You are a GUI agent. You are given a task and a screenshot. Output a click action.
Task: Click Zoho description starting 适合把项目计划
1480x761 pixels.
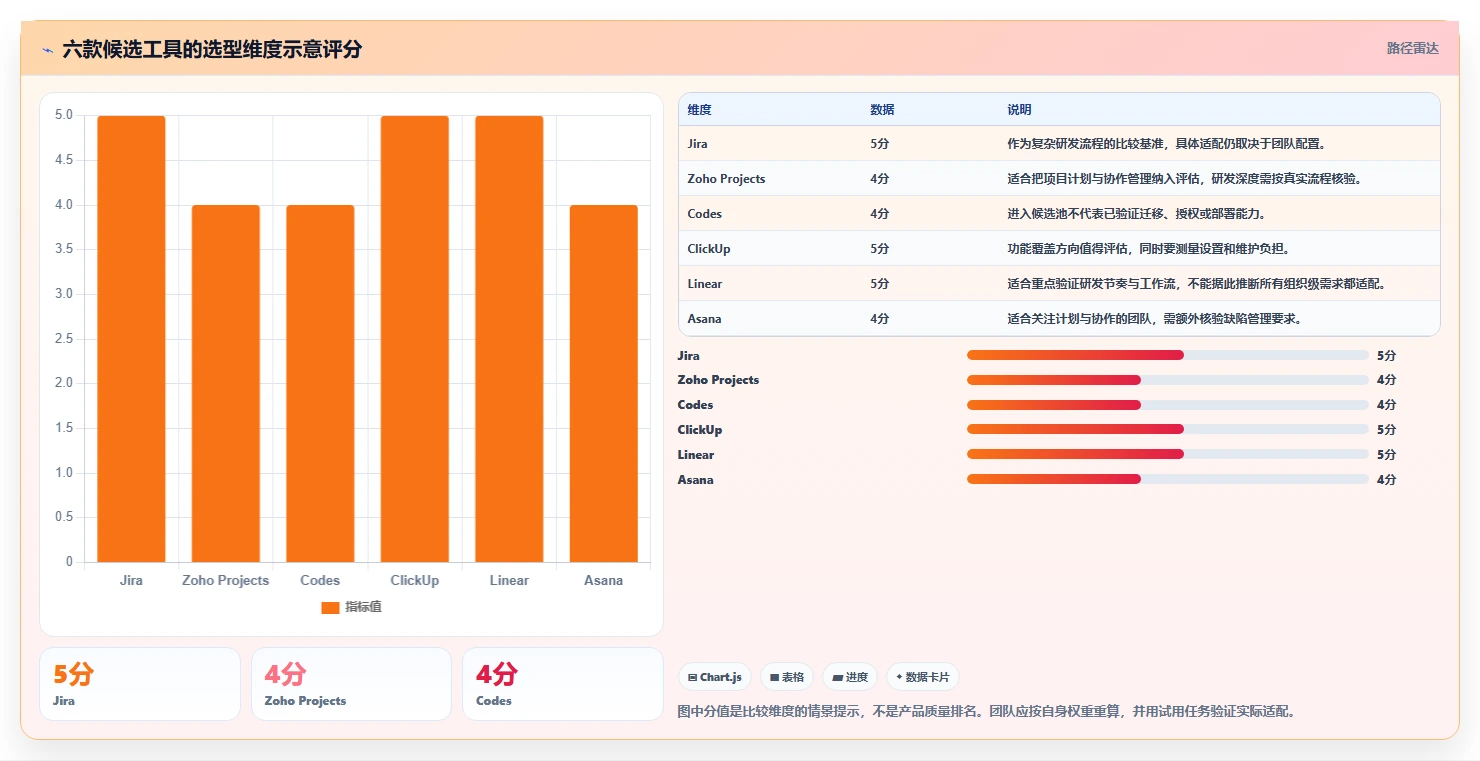coord(1185,179)
